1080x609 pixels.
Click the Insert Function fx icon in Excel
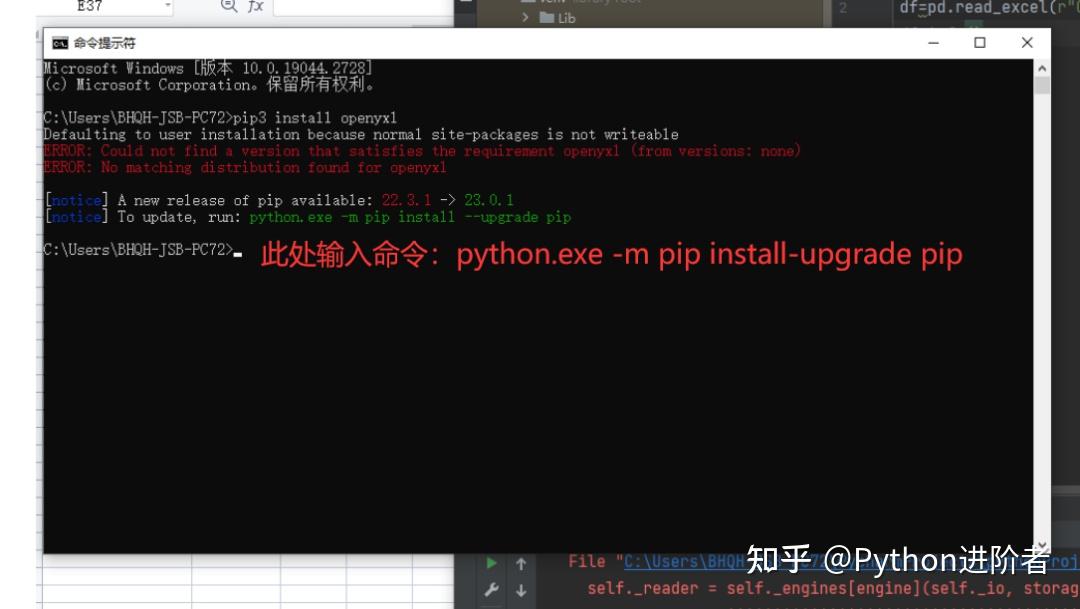255,7
